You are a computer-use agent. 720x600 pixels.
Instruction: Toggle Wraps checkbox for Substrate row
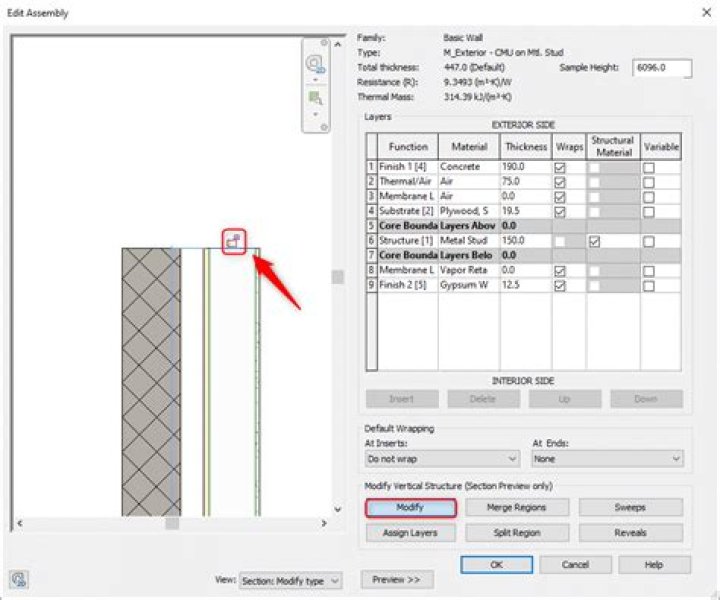[x=560, y=212]
